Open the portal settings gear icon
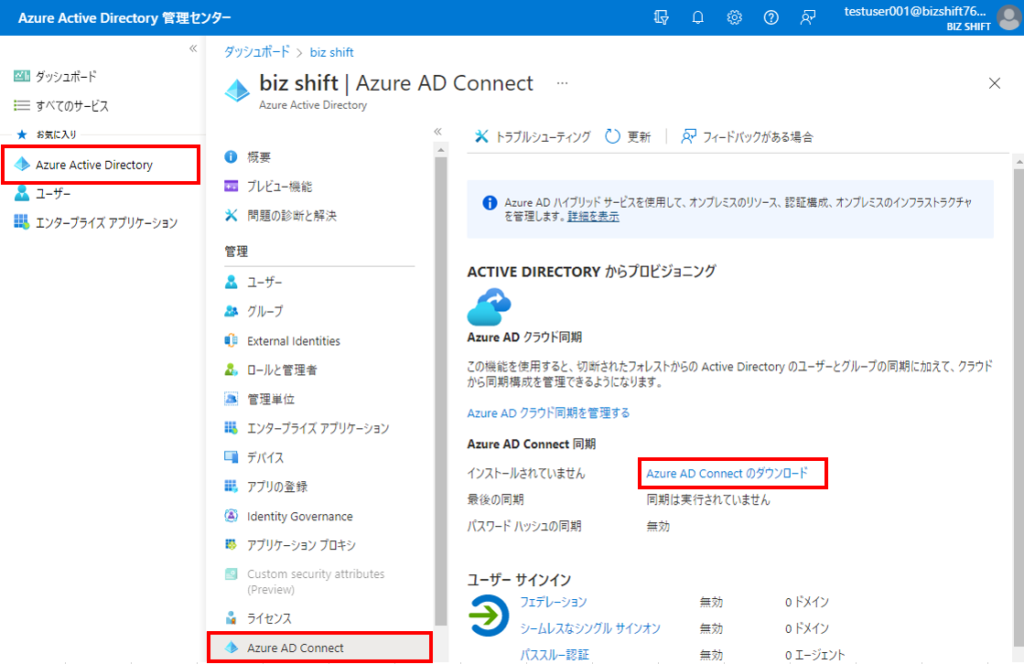This screenshot has width=1024, height=664. pyautogui.click(x=734, y=18)
